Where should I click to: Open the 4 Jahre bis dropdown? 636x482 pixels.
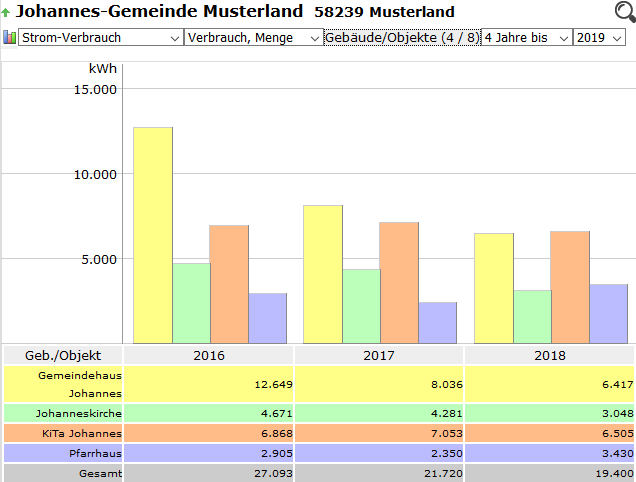pyautogui.click(x=526, y=37)
